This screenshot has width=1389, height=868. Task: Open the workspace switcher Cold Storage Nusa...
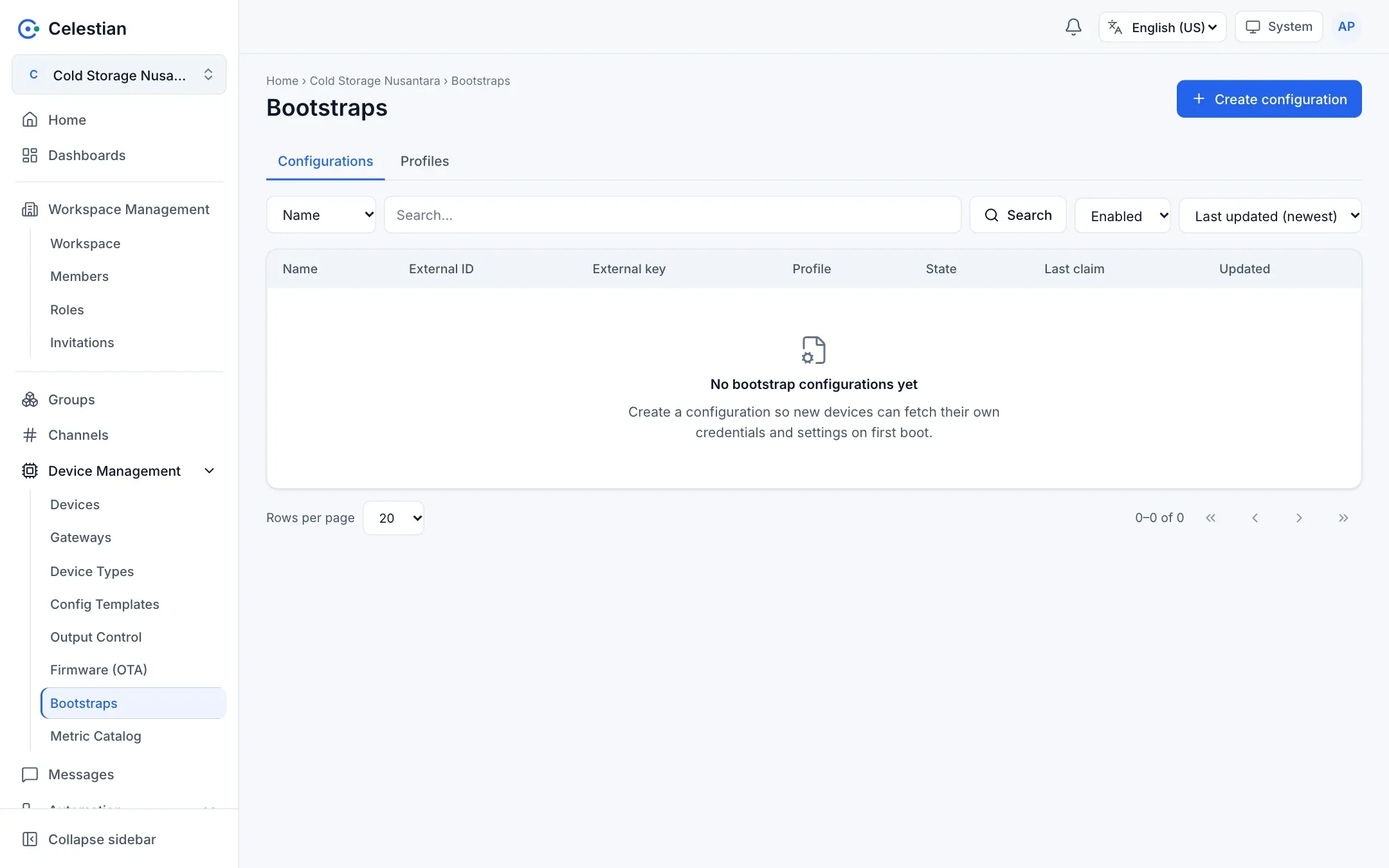(x=119, y=75)
